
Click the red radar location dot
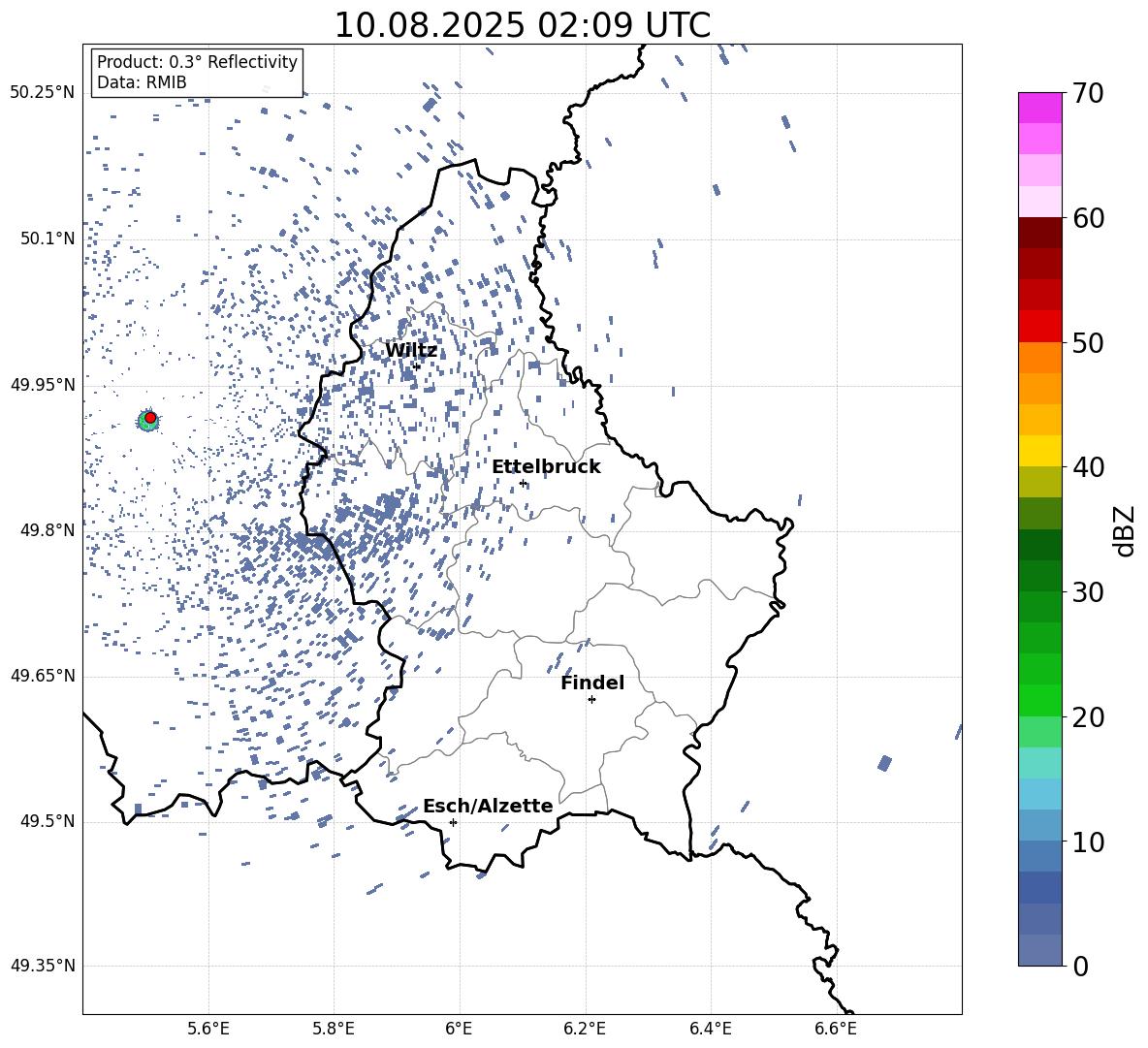pyautogui.click(x=150, y=418)
